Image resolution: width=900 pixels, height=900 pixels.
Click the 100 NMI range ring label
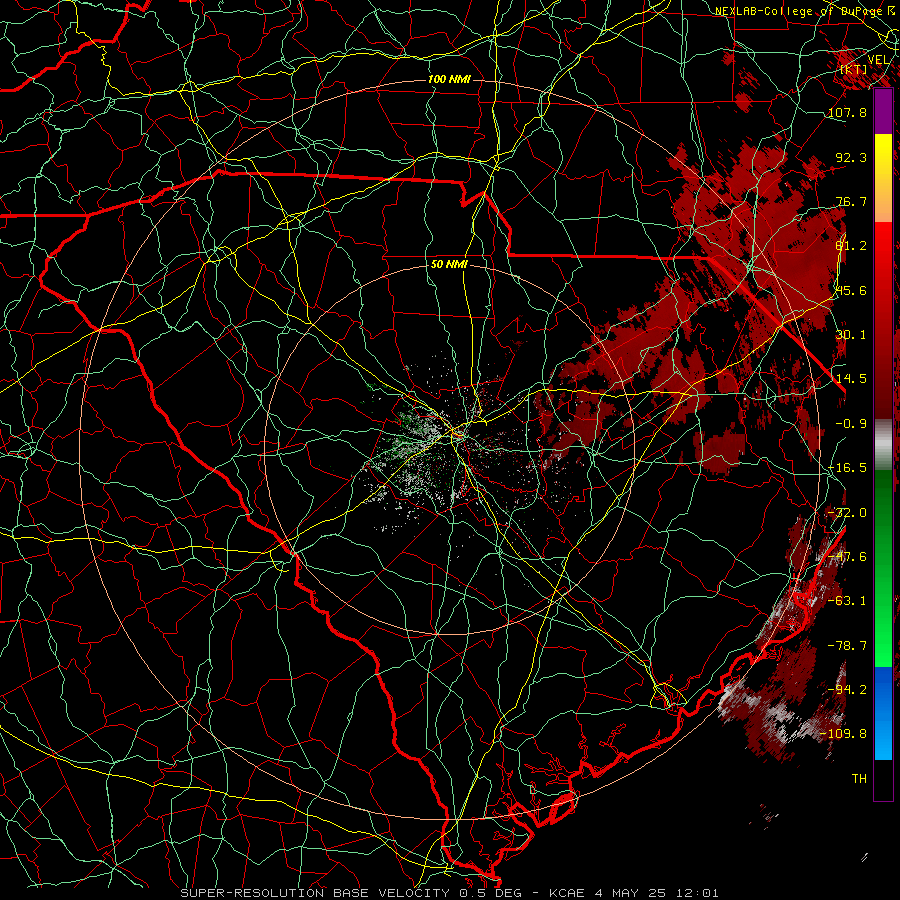coord(449,79)
